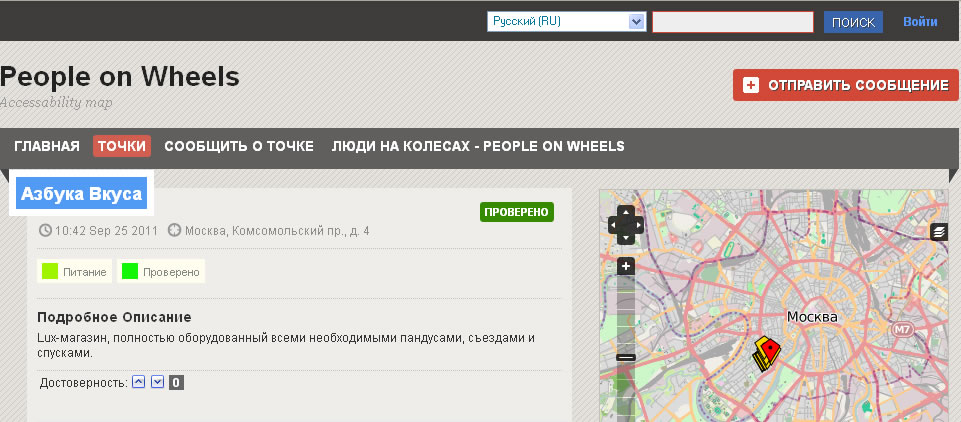This screenshot has width=961, height=422.
Task: Pan the map down with the south arrow
Action: pyautogui.click(x=626, y=238)
